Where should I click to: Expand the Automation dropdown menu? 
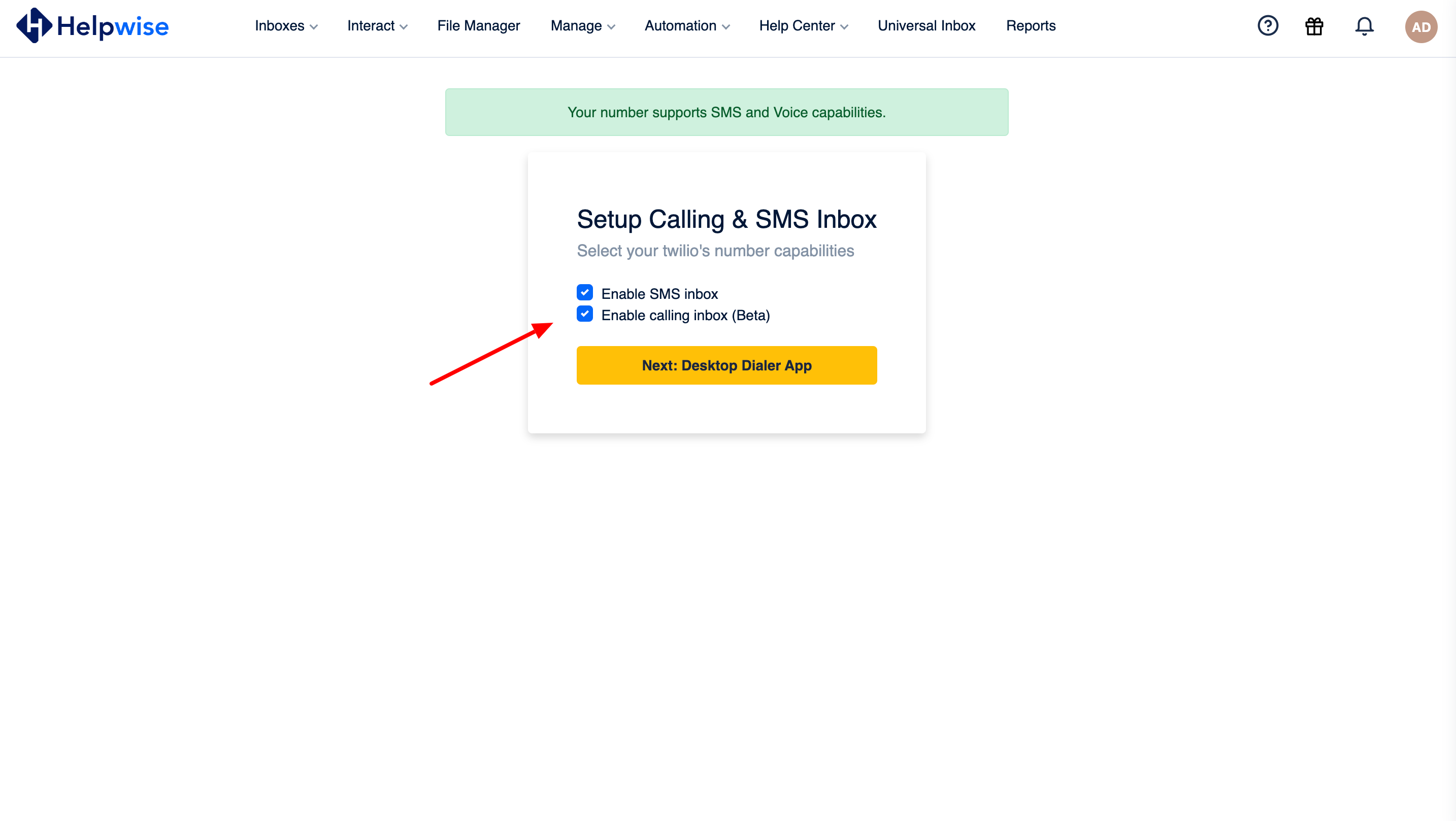pos(686,25)
